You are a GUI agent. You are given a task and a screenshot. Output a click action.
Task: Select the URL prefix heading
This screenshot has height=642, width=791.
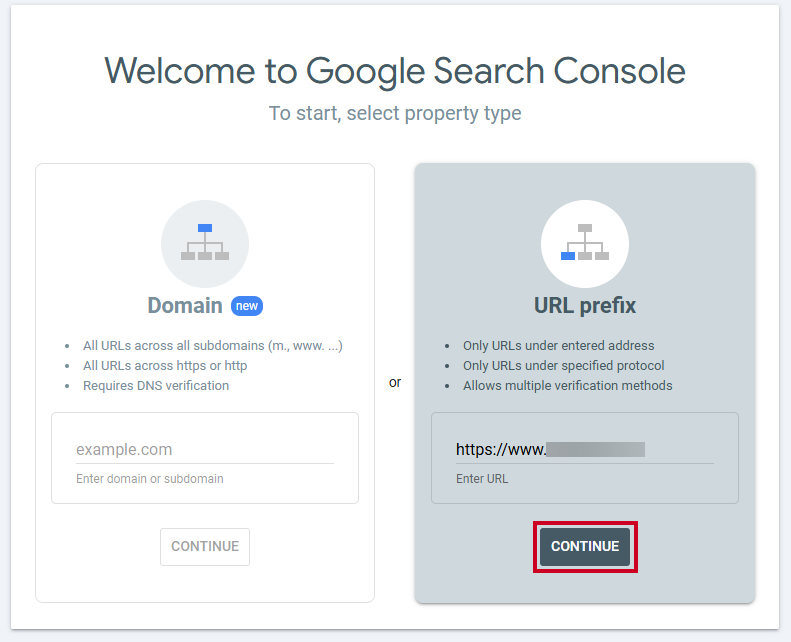pos(585,306)
